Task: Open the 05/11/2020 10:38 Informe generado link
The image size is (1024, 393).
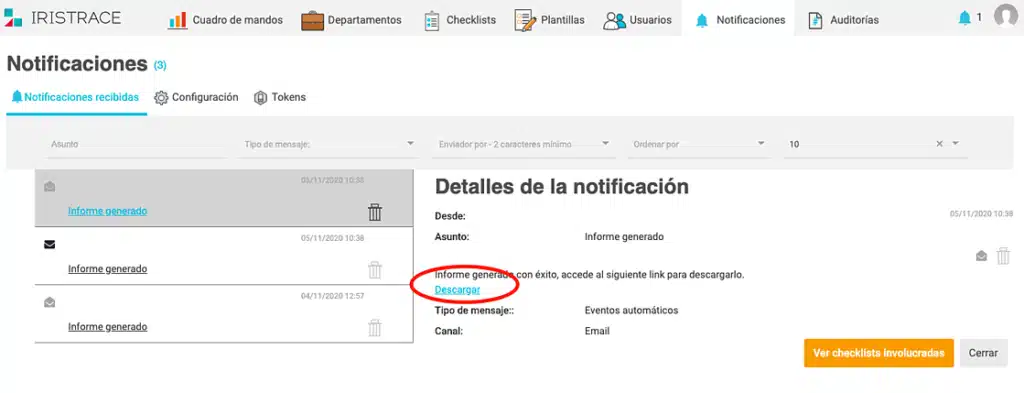Action: click(x=107, y=268)
